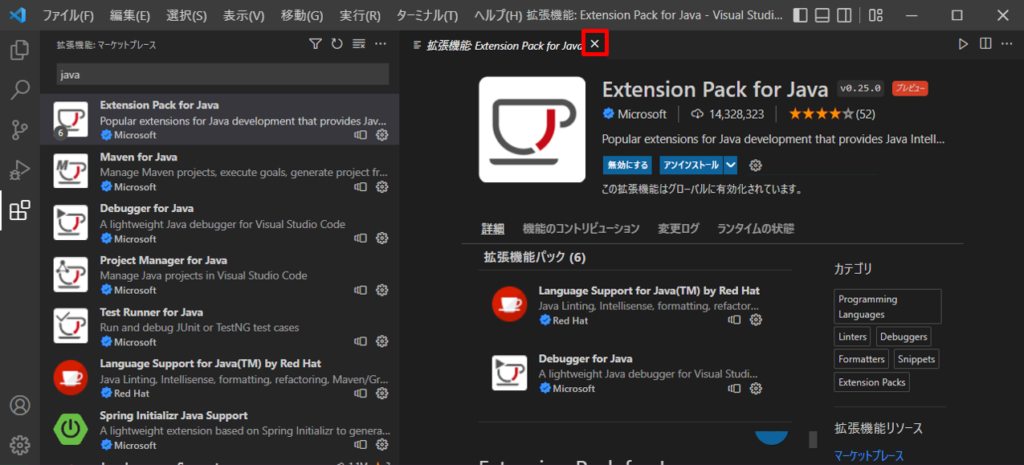Select the Linters category tag

852,337
